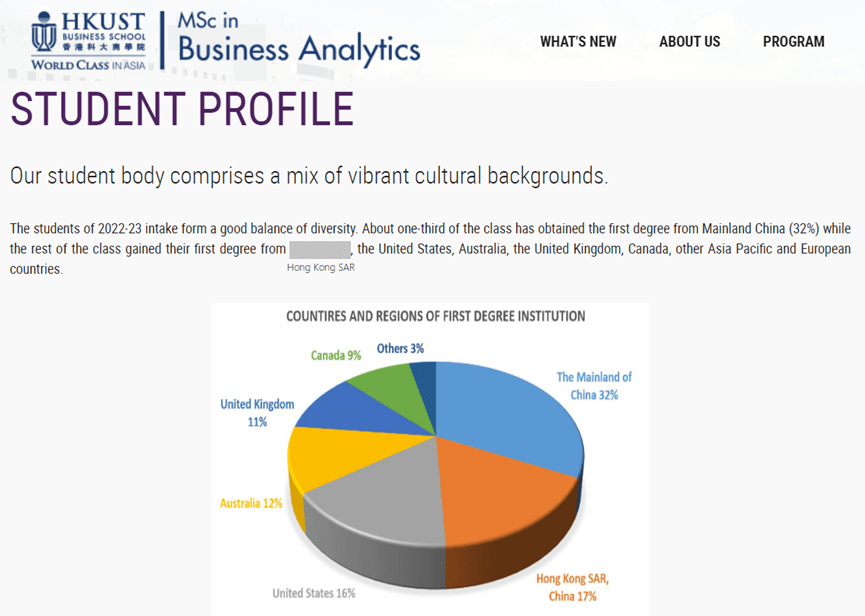Open the PROGRAM menu
Screen dimensions: 865x616
tap(793, 42)
